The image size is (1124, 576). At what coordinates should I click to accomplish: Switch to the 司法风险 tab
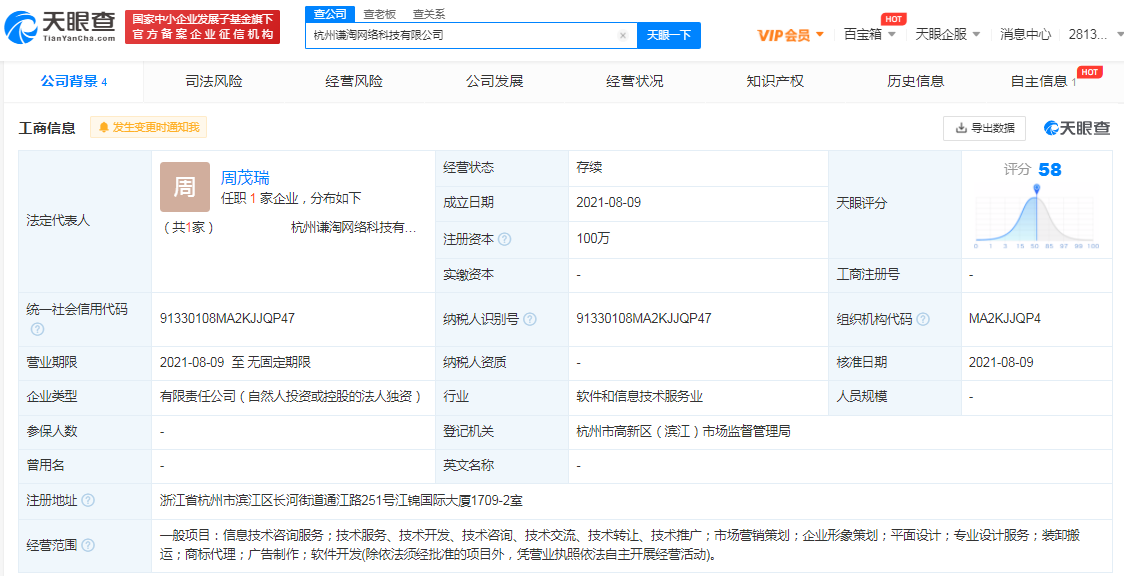(214, 81)
